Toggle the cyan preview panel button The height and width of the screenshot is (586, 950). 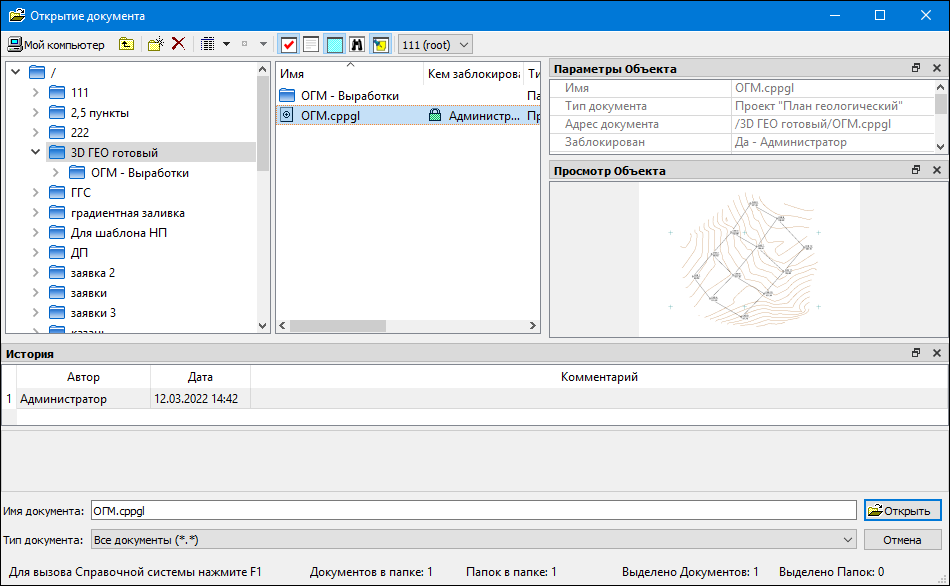coord(334,44)
